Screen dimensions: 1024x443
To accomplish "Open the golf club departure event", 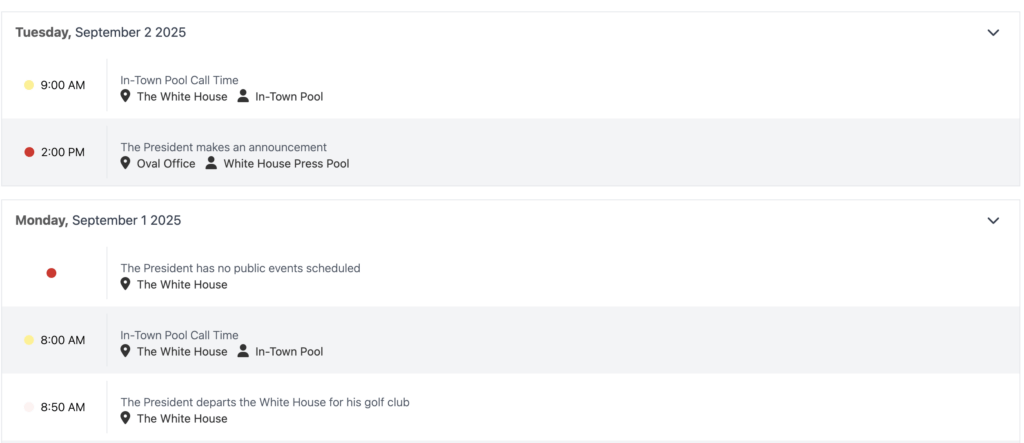I will (265, 402).
